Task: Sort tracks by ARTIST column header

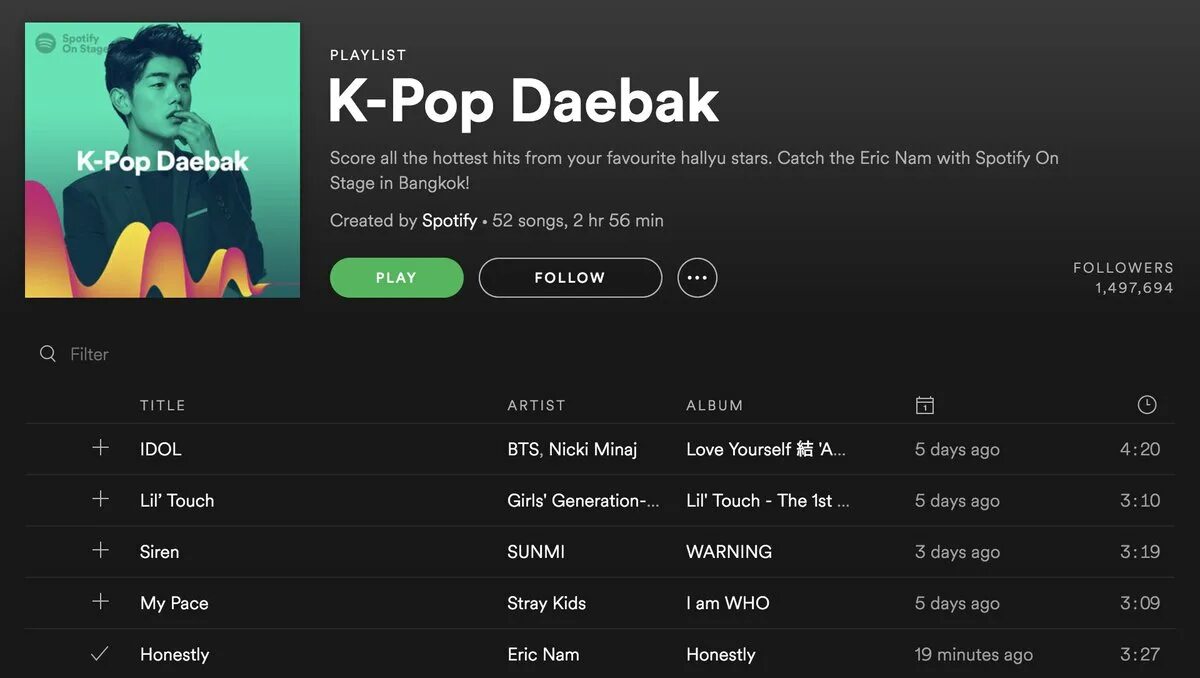Action: click(536, 405)
